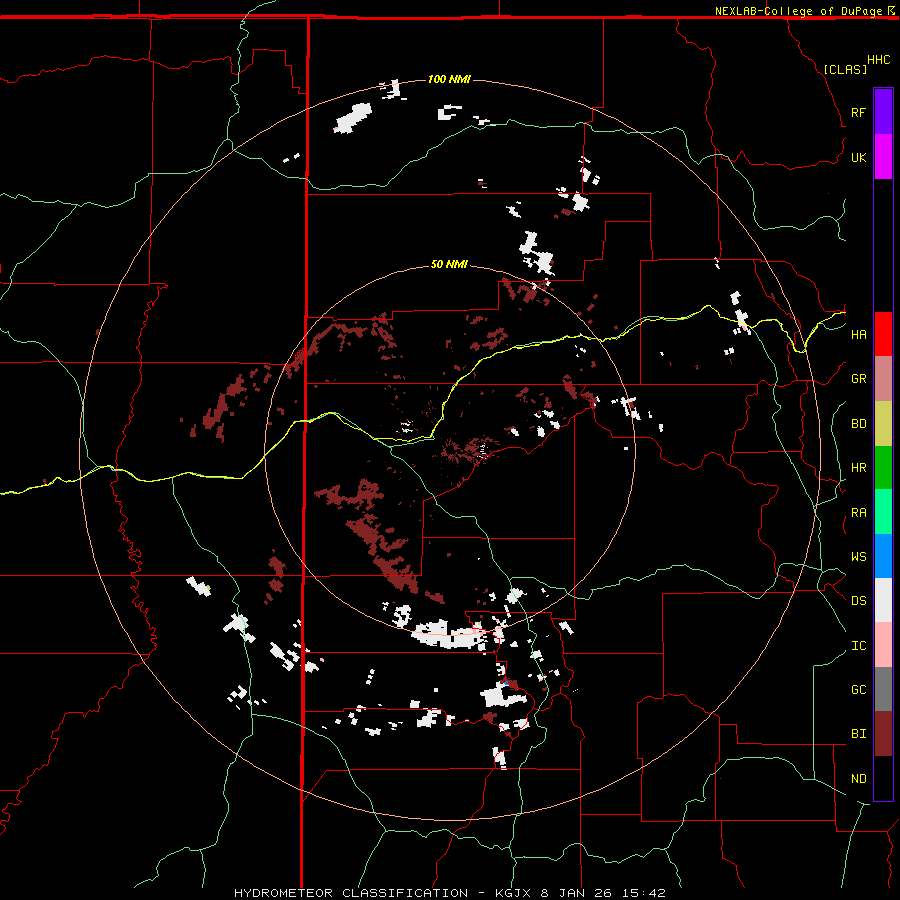This screenshot has width=900, height=900.
Task: Click the RA legend label text
Action: click(858, 513)
